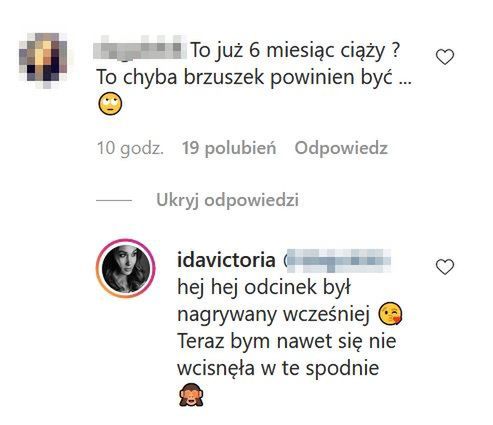Click the line To chyba brzuszek powinien być
The height and width of the screenshot is (425, 493).
(x=254, y=78)
